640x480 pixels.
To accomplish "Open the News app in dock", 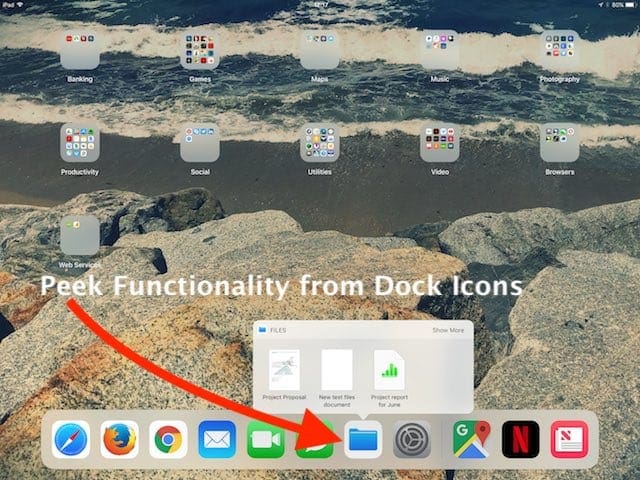I will [569, 439].
